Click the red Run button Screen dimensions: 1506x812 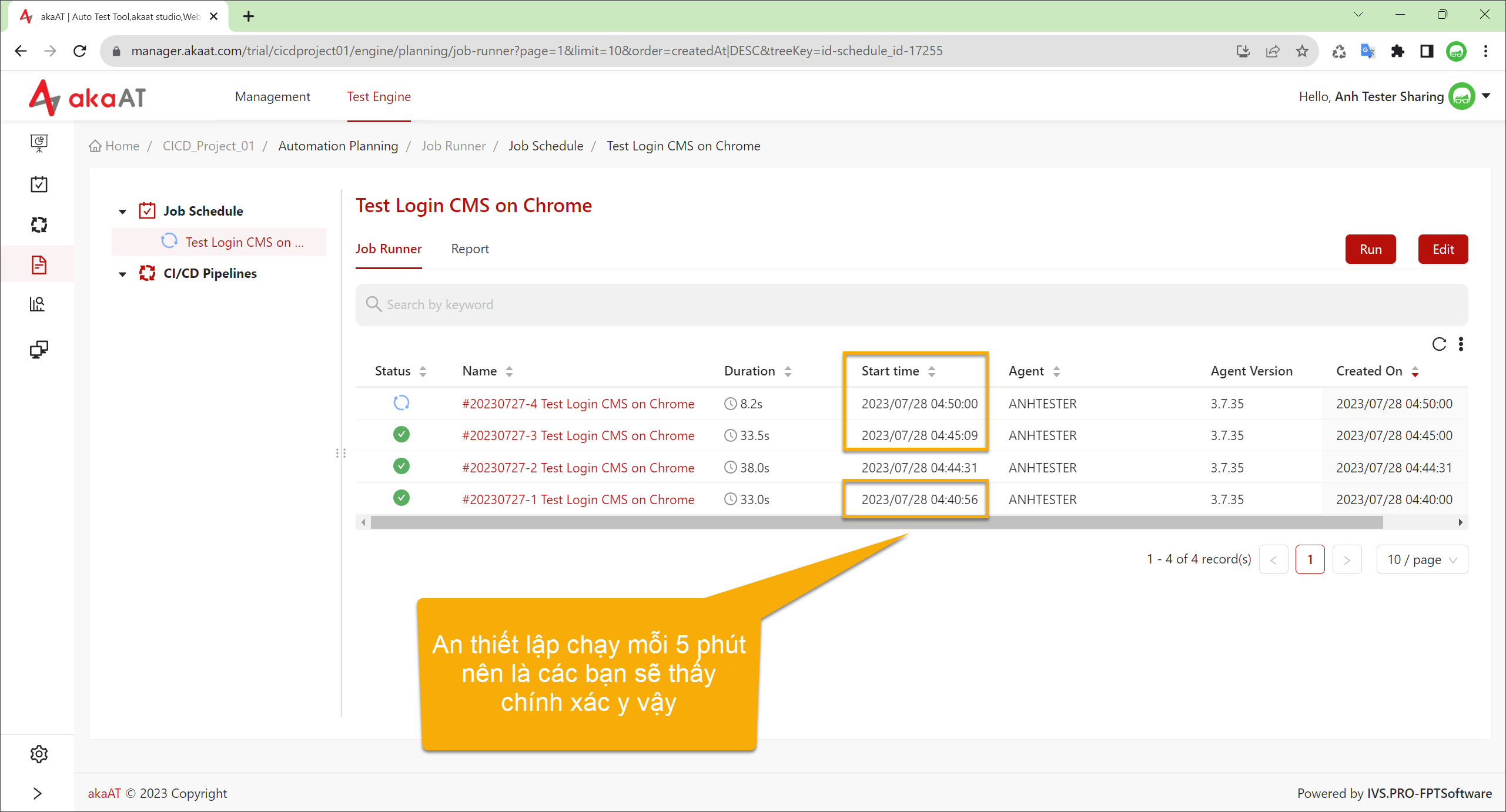point(1370,249)
